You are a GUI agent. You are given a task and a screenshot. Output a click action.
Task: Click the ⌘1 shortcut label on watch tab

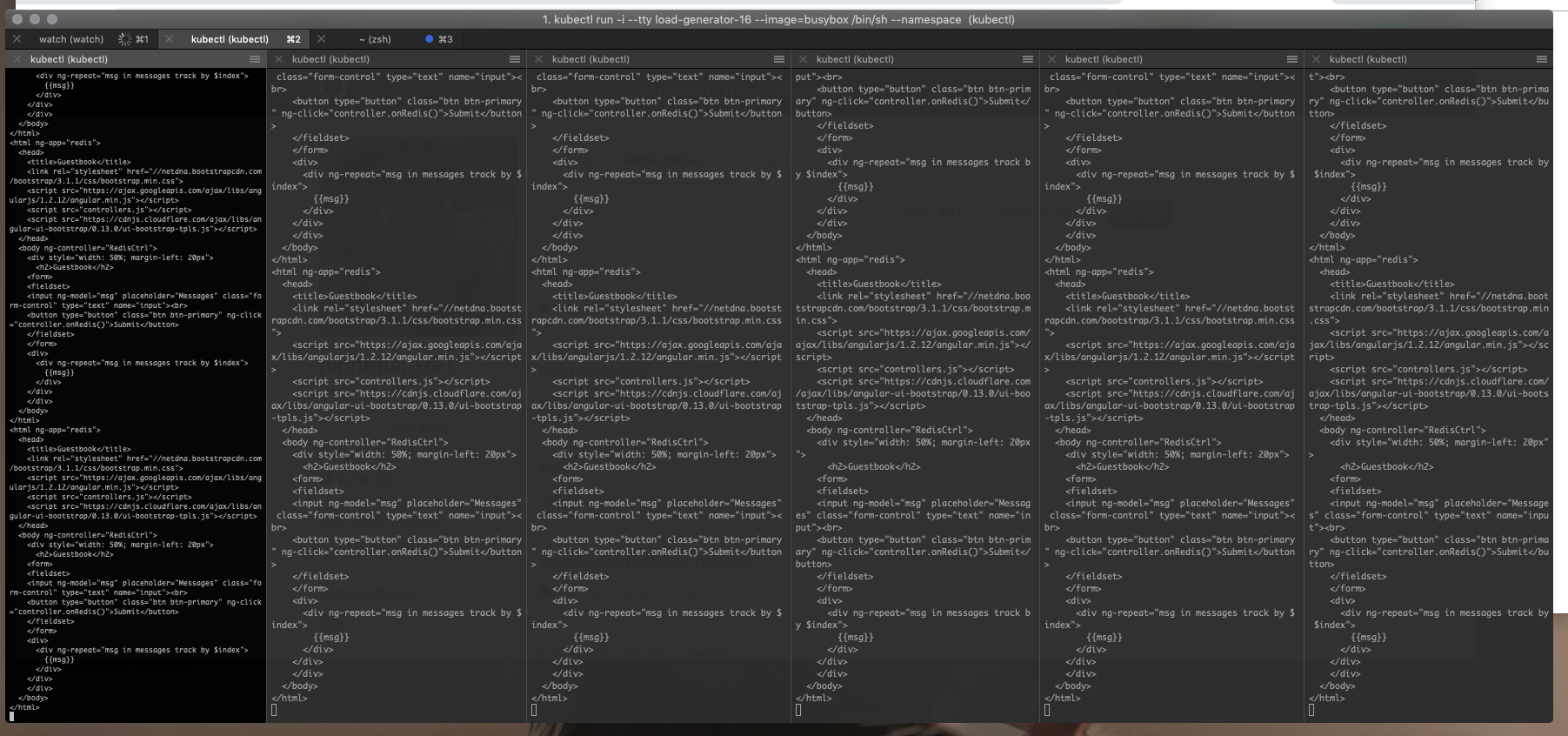(142, 39)
